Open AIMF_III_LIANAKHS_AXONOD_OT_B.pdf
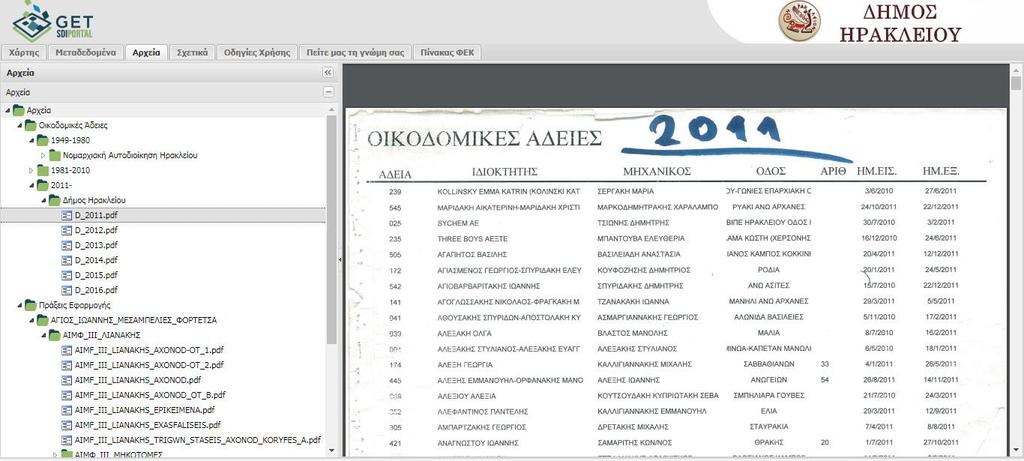This screenshot has width=1024, height=461. 150,395
